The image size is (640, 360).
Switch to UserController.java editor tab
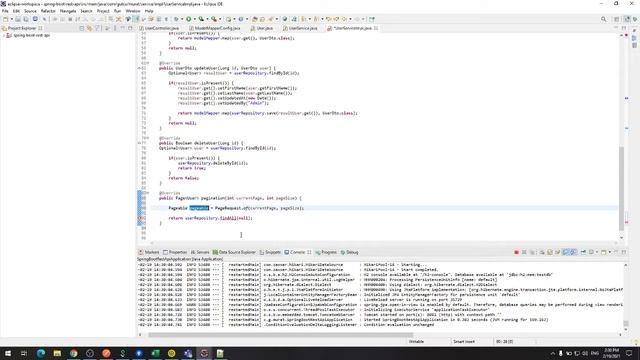(x=159, y=28)
